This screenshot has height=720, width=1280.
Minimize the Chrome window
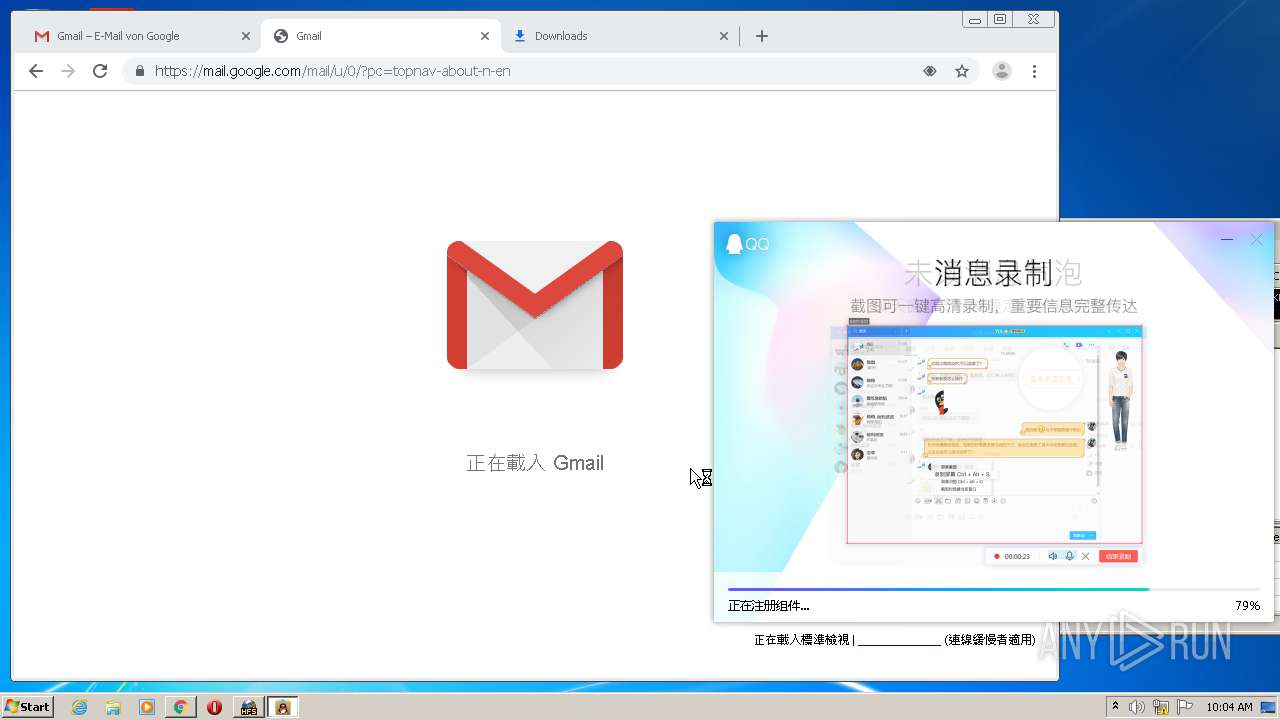click(x=975, y=19)
